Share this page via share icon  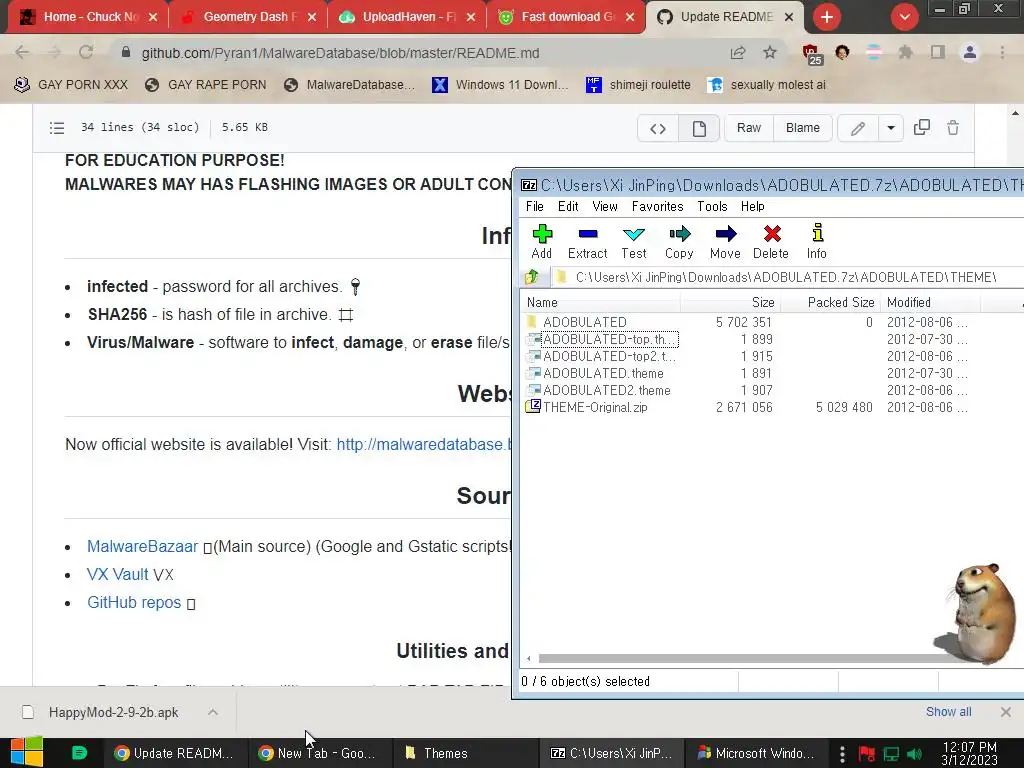point(738,53)
